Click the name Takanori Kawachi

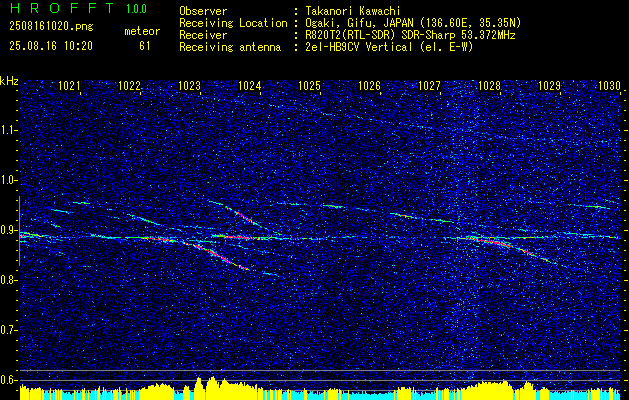pos(353,11)
